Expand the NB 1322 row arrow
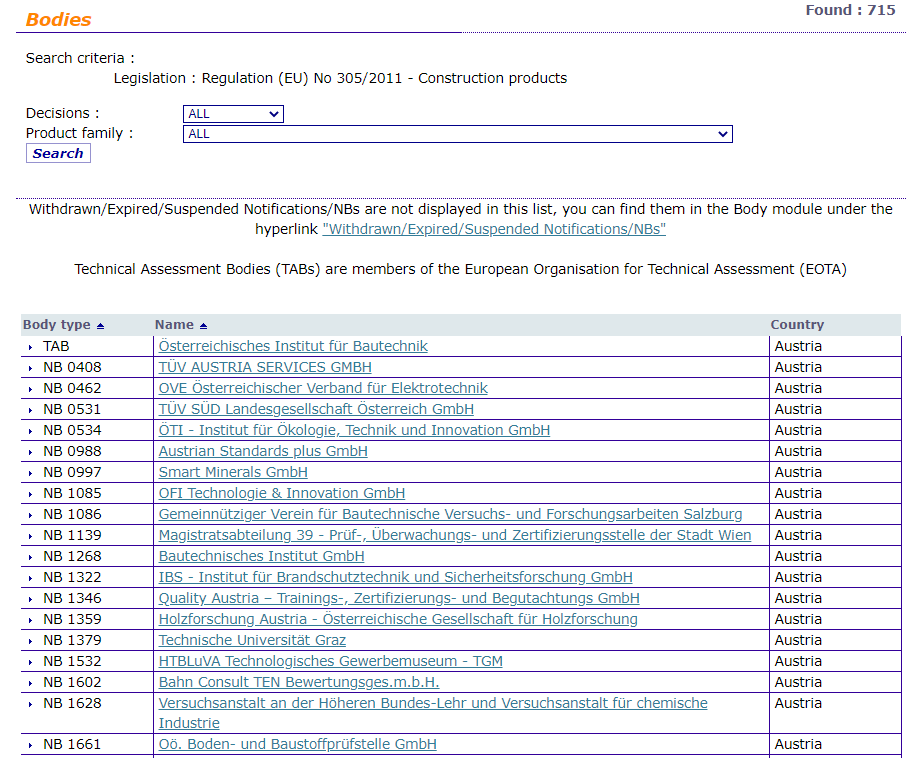Image resolution: width=908 pixels, height=758 pixels. tap(31, 578)
